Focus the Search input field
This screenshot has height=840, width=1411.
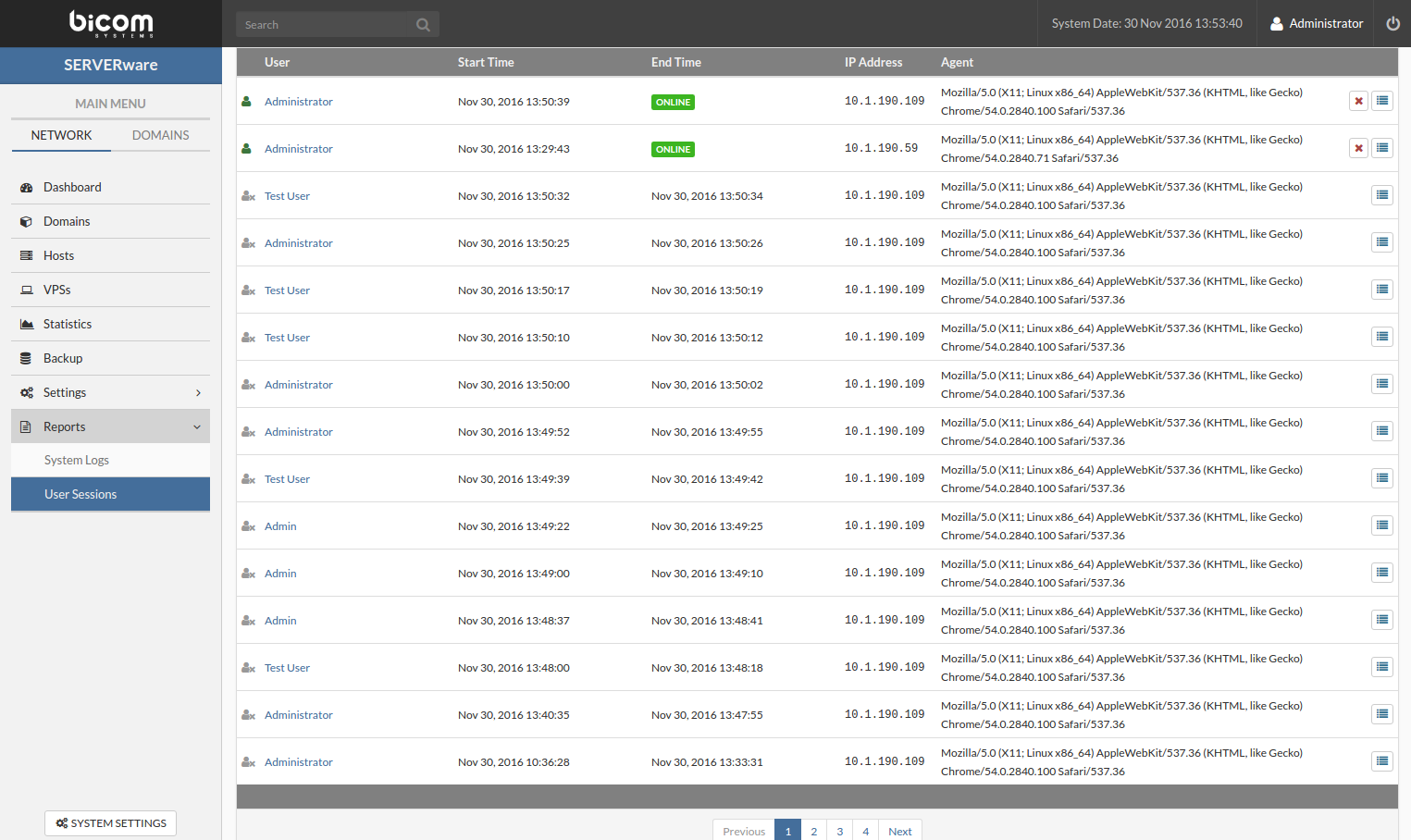(324, 25)
